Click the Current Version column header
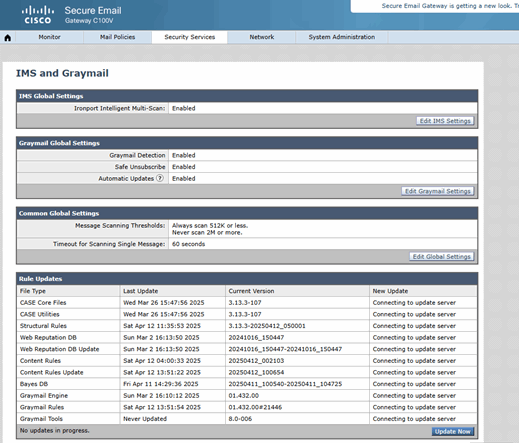Image resolution: width=519 pixels, height=443 pixels. point(251,291)
